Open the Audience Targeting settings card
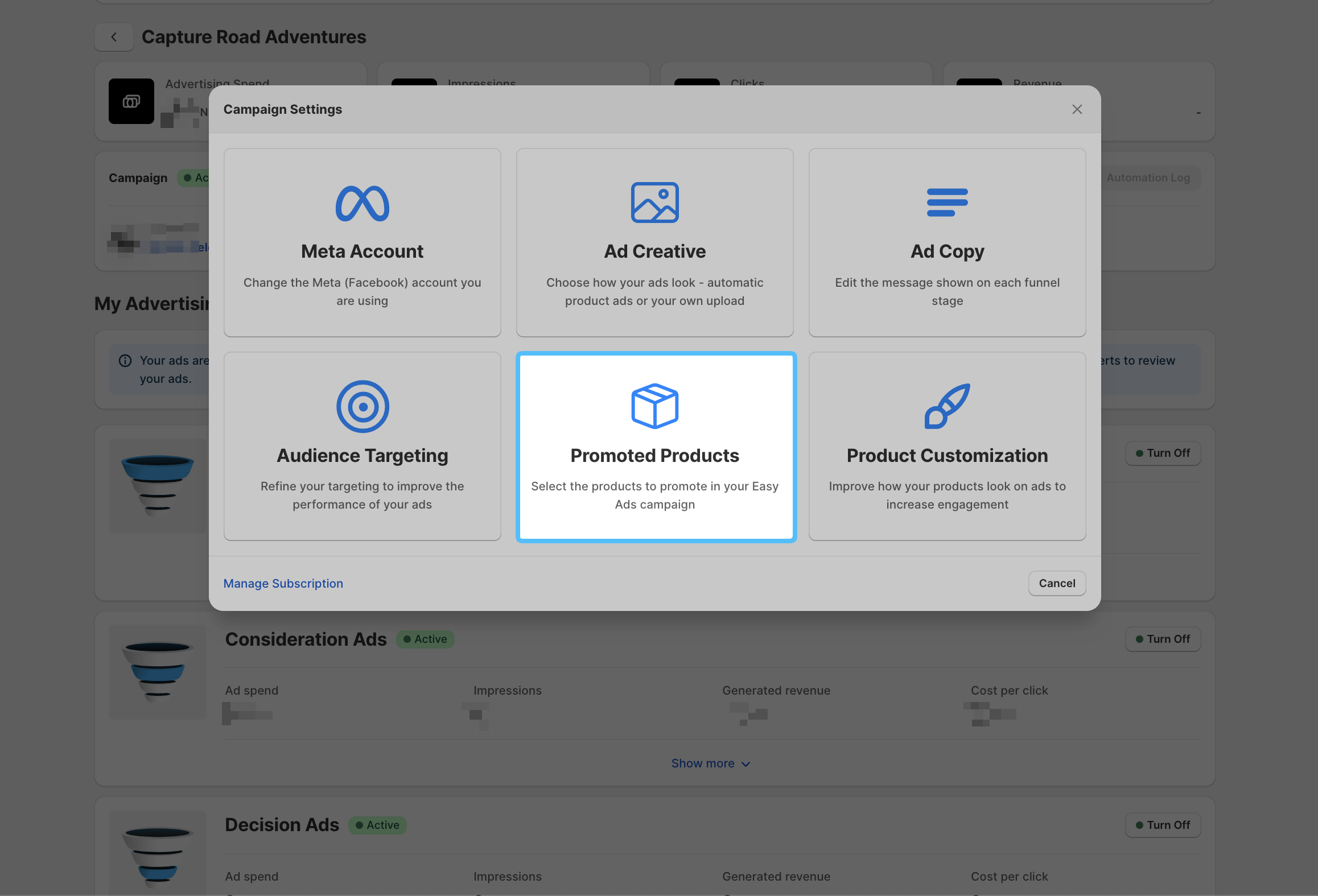 (363, 447)
